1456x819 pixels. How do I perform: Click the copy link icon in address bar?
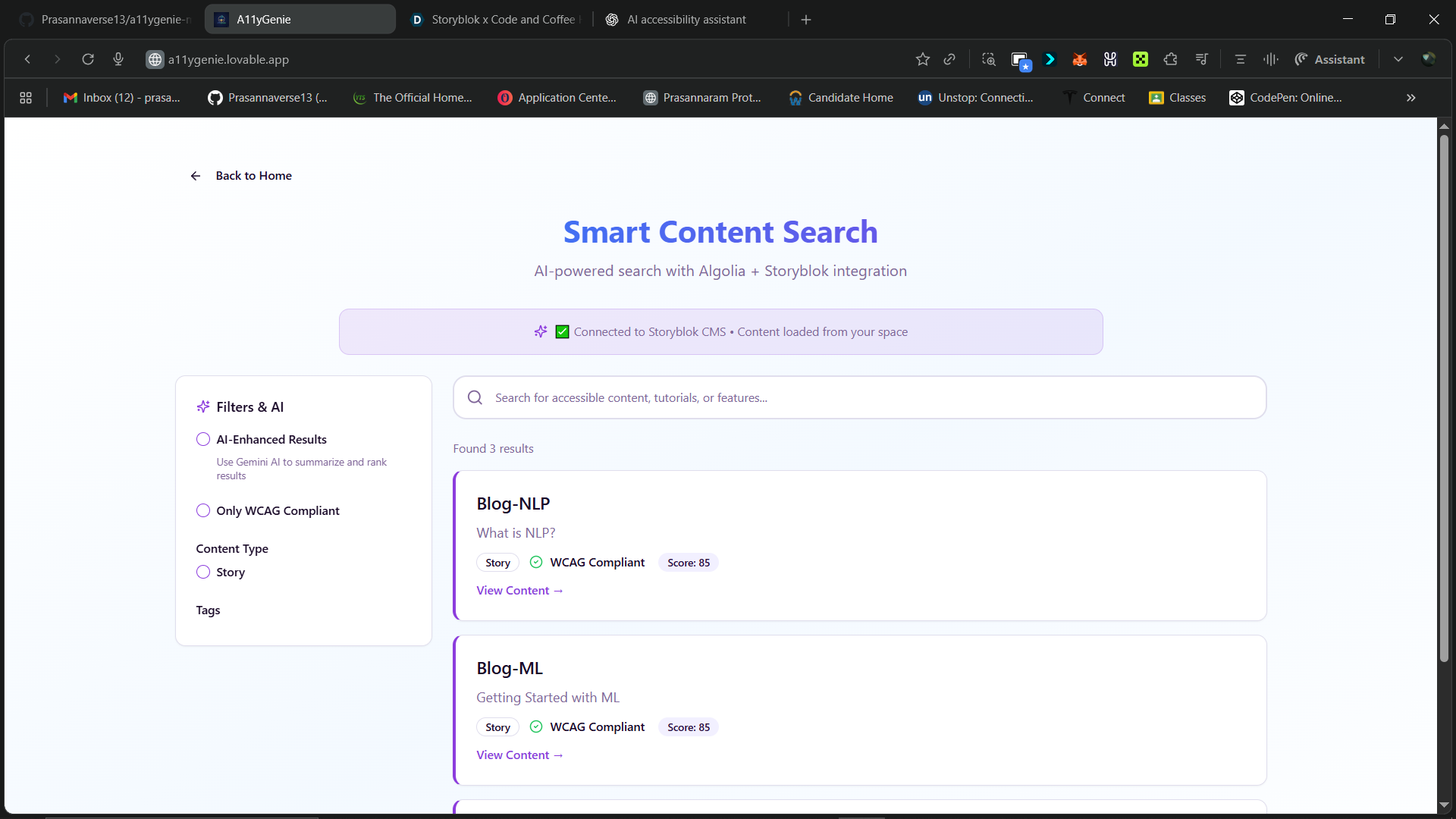pos(949,59)
